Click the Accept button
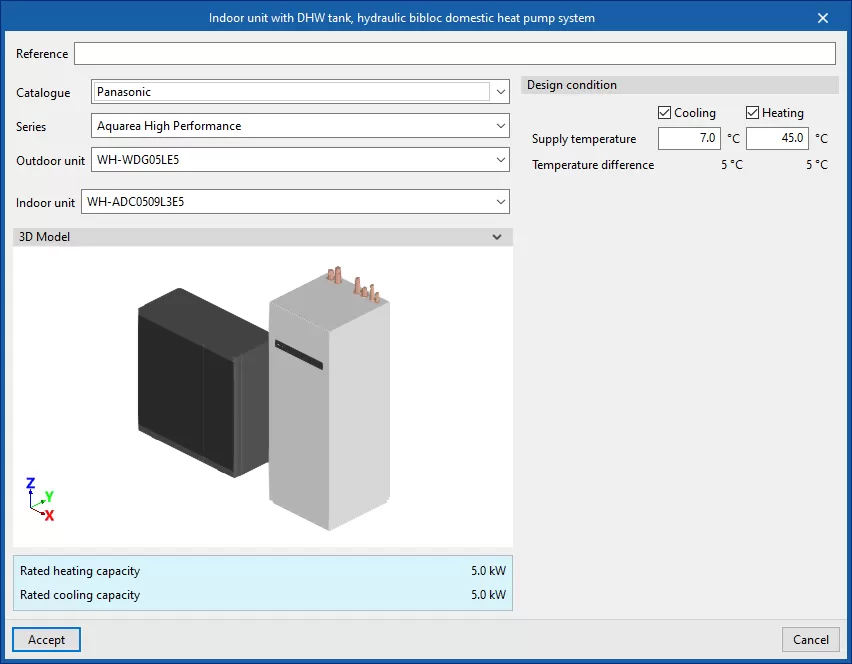The width and height of the screenshot is (852, 664). (47, 640)
